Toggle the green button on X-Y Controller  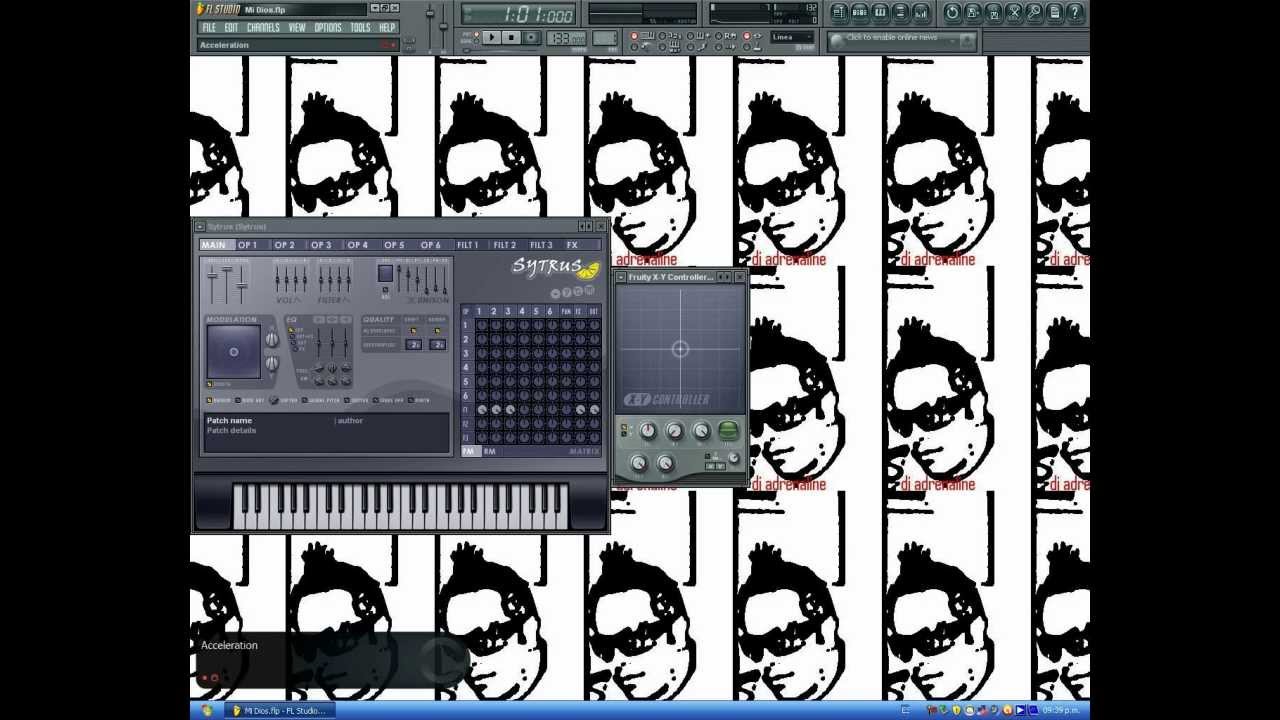coord(728,431)
